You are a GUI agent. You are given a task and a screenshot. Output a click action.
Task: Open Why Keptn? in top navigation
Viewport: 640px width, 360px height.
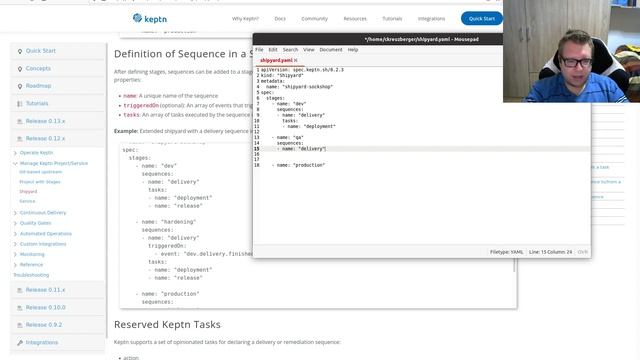tap(245, 19)
